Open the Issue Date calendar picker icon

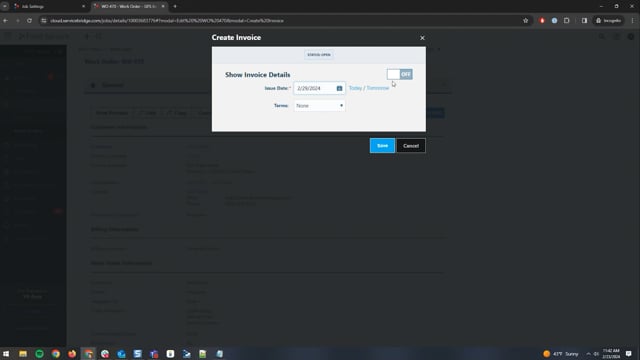(x=339, y=88)
